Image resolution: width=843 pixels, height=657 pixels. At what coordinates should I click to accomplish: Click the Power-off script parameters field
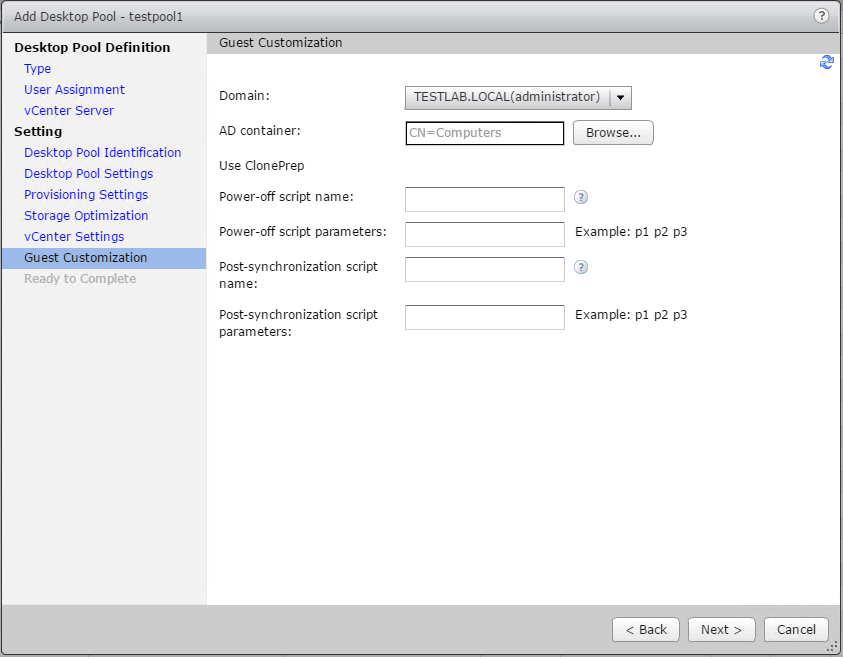(x=485, y=234)
